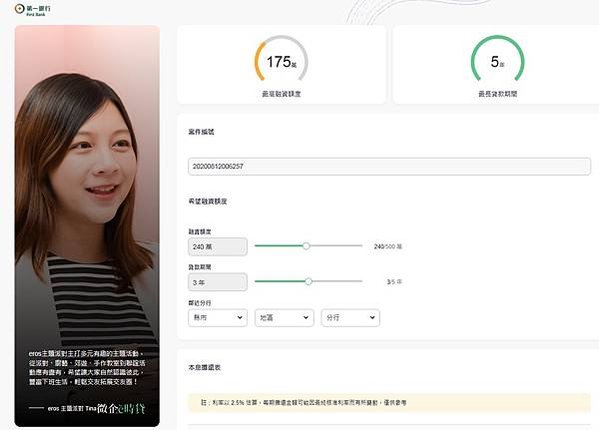Click the 微企e時貸 logo on the banner

point(121,408)
